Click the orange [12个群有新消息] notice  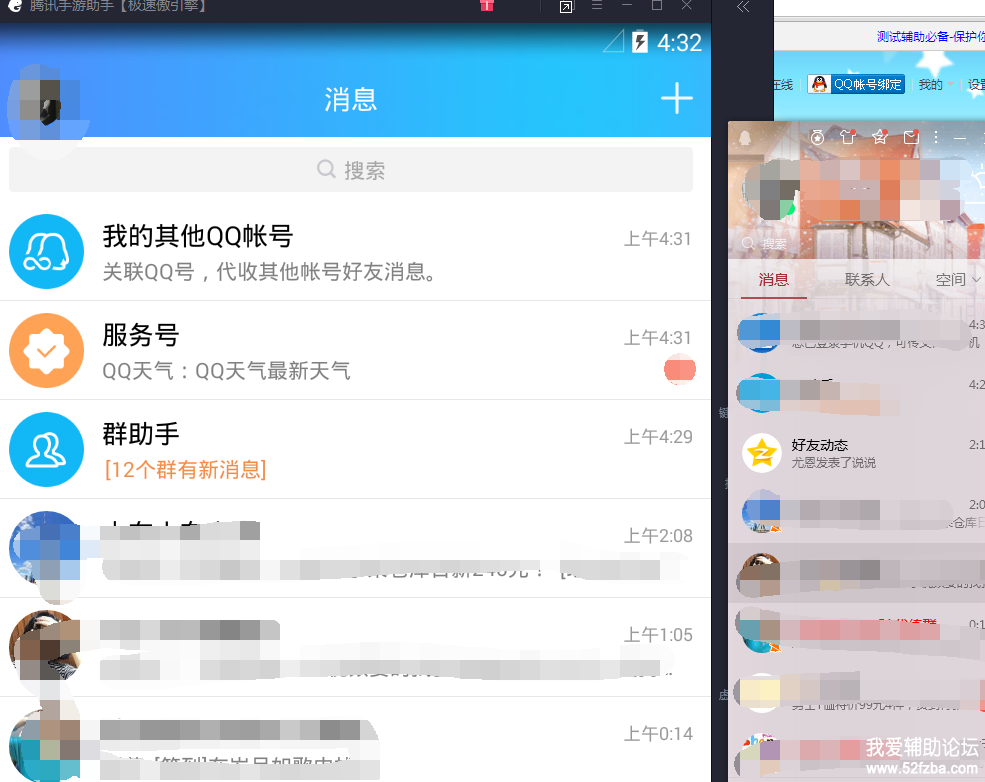coord(185,469)
